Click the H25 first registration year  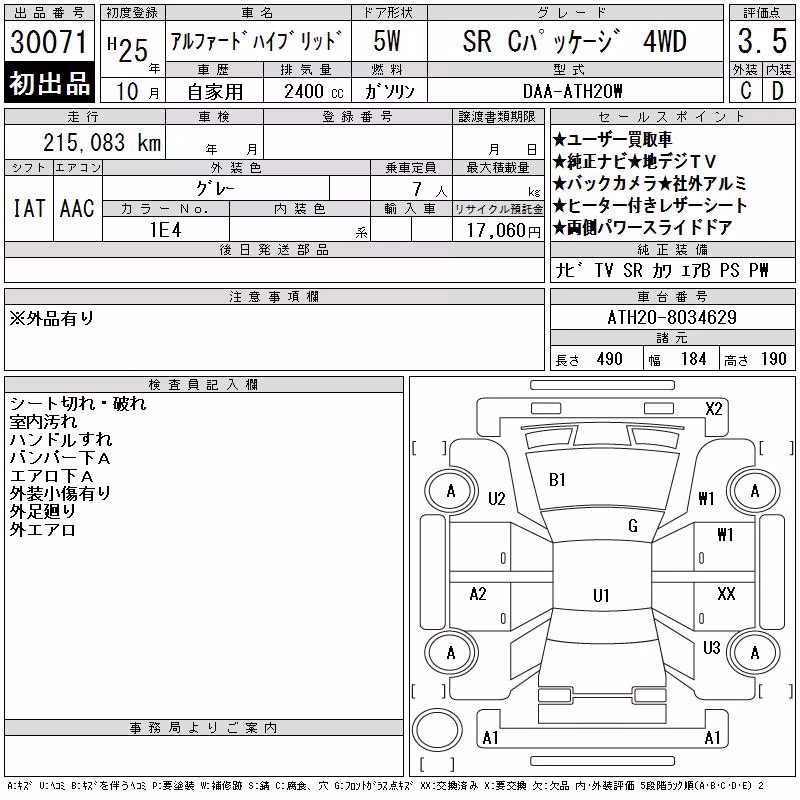click(129, 49)
